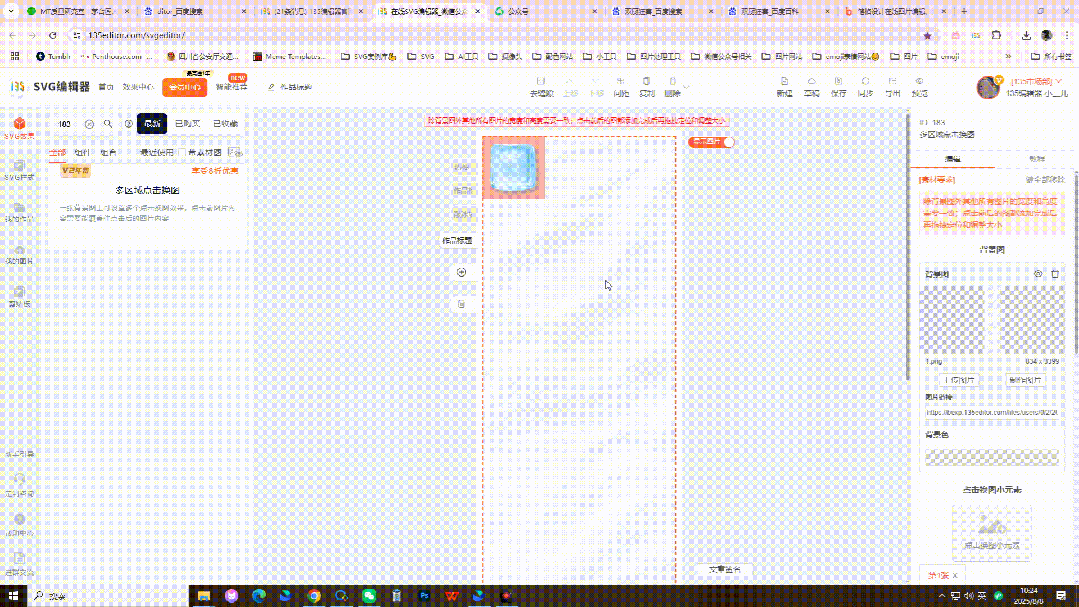Click the 背景色 color swatch
1079x607 pixels.
(992, 457)
